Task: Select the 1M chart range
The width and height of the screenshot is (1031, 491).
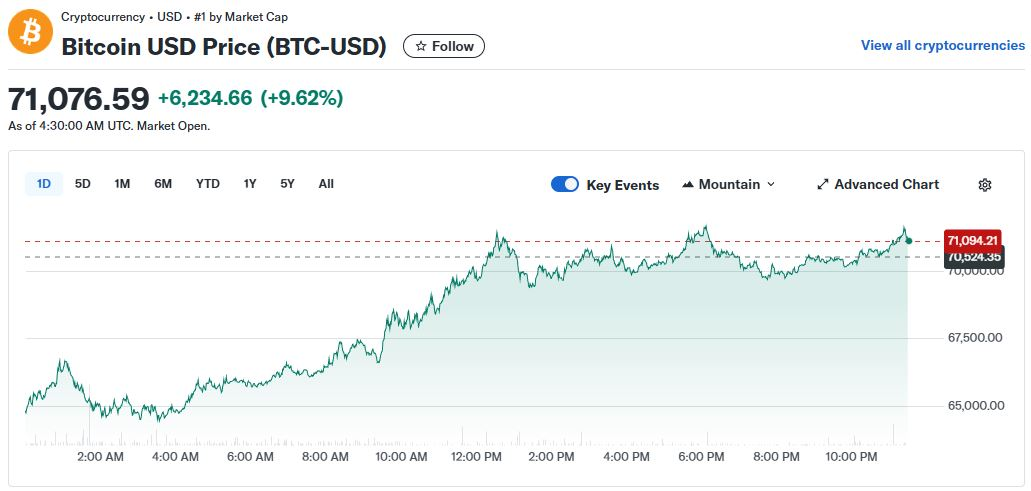Action: (x=122, y=184)
